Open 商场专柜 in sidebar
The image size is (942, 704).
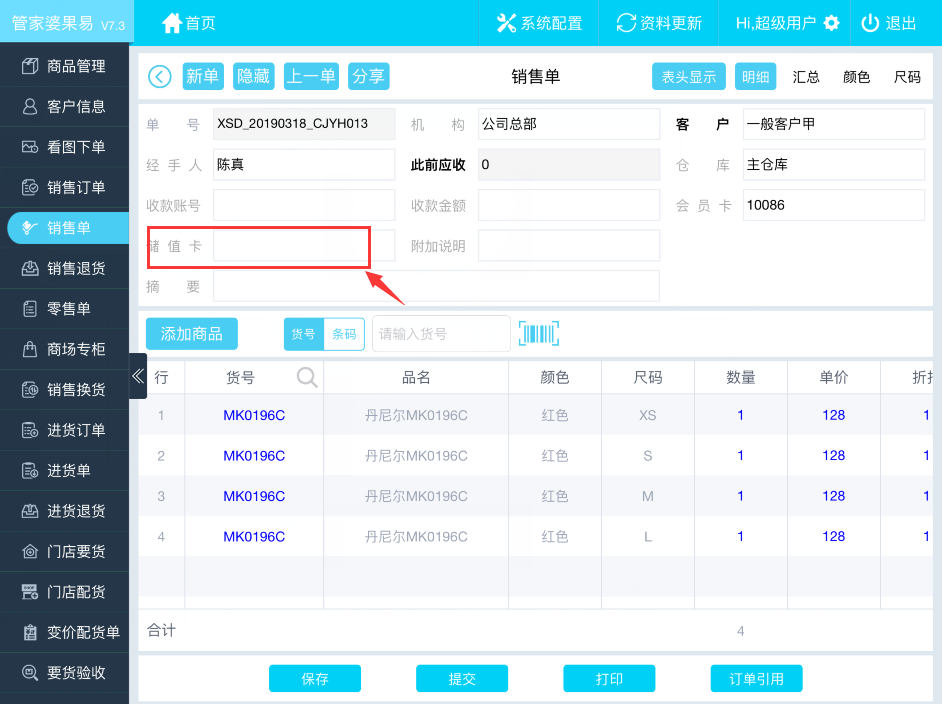(65, 349)
